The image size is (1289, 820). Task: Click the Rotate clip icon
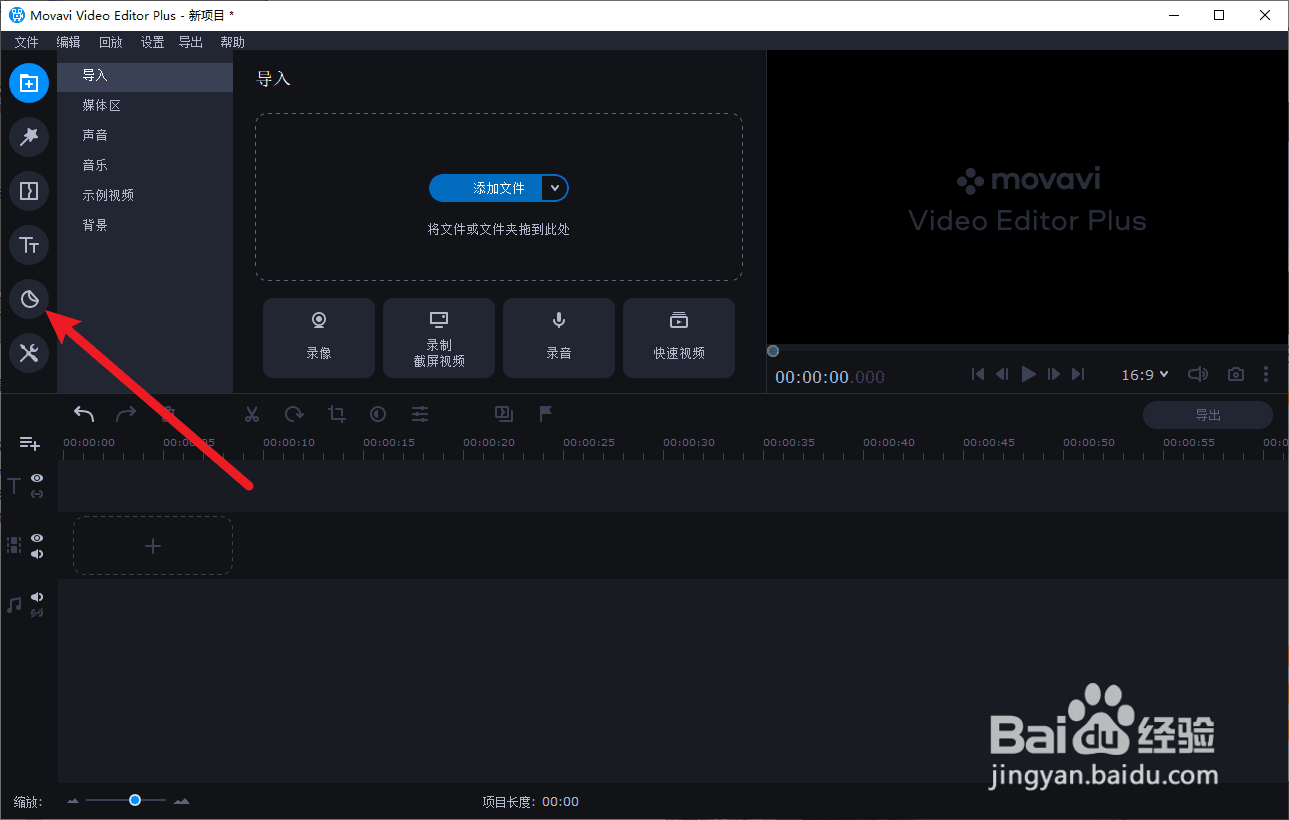(294, 413)
